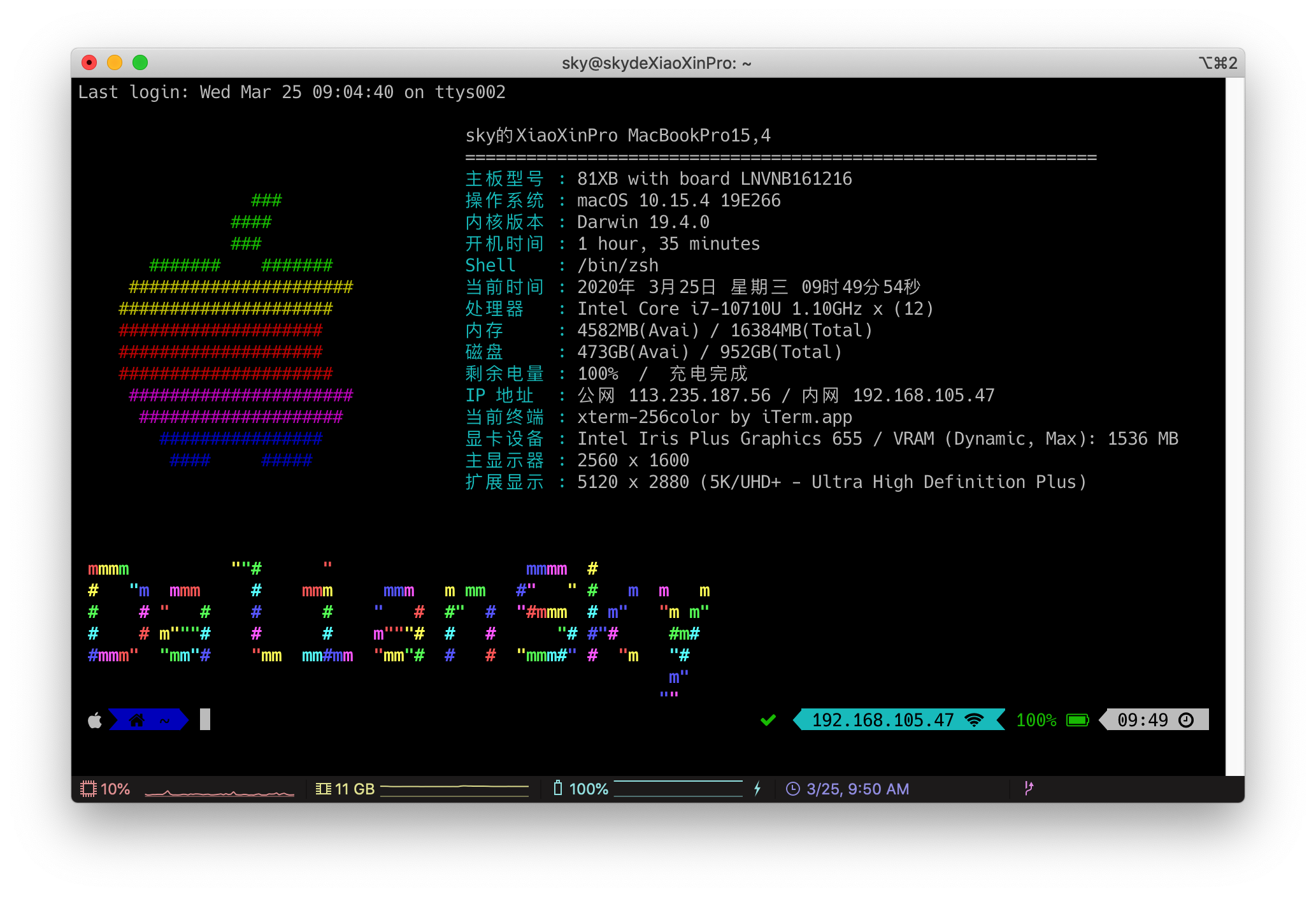This screenshot has width=1316, height=897.
Task: Click the 10% CPU value
Action: click(115, 789)
